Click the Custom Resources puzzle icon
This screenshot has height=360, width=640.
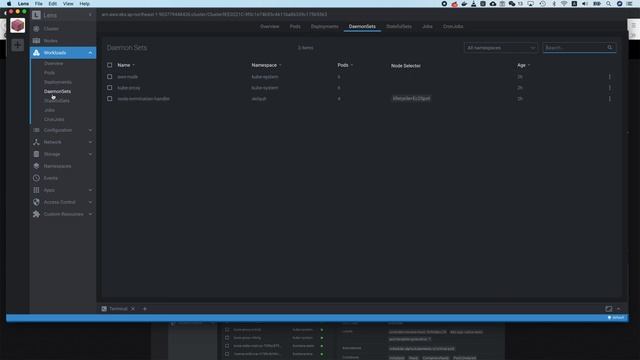click(x=36, y=214)
